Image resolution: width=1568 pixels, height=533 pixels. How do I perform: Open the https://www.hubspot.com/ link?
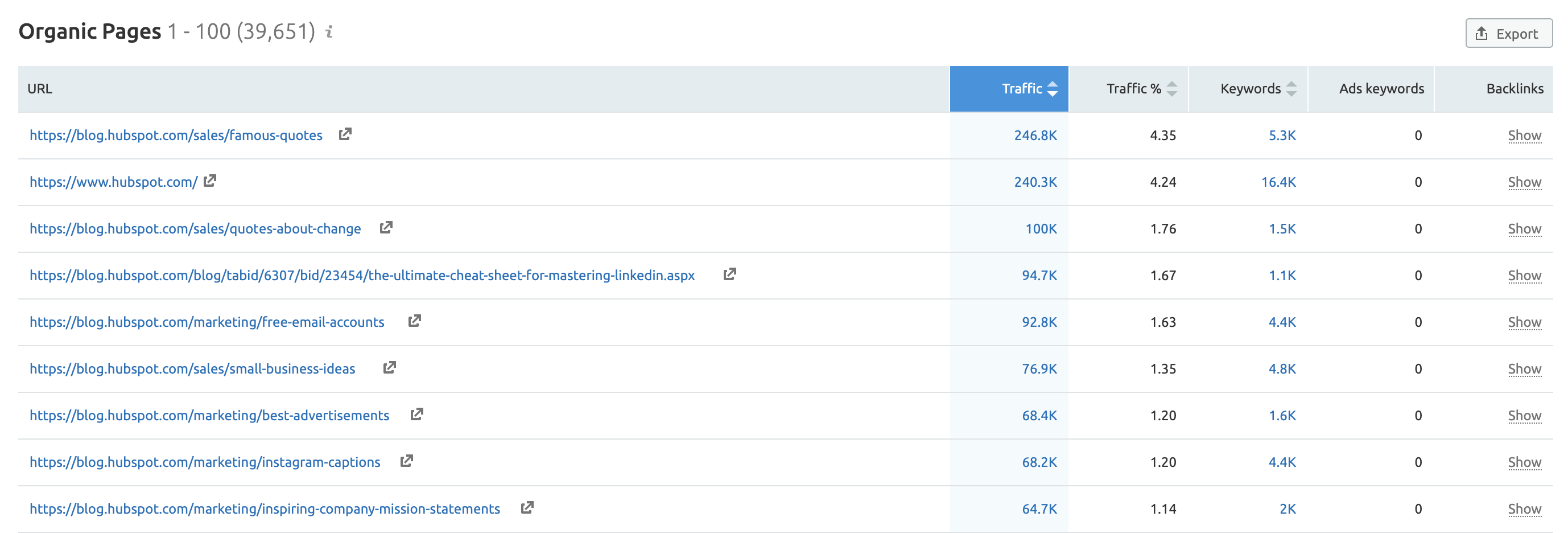113,182
